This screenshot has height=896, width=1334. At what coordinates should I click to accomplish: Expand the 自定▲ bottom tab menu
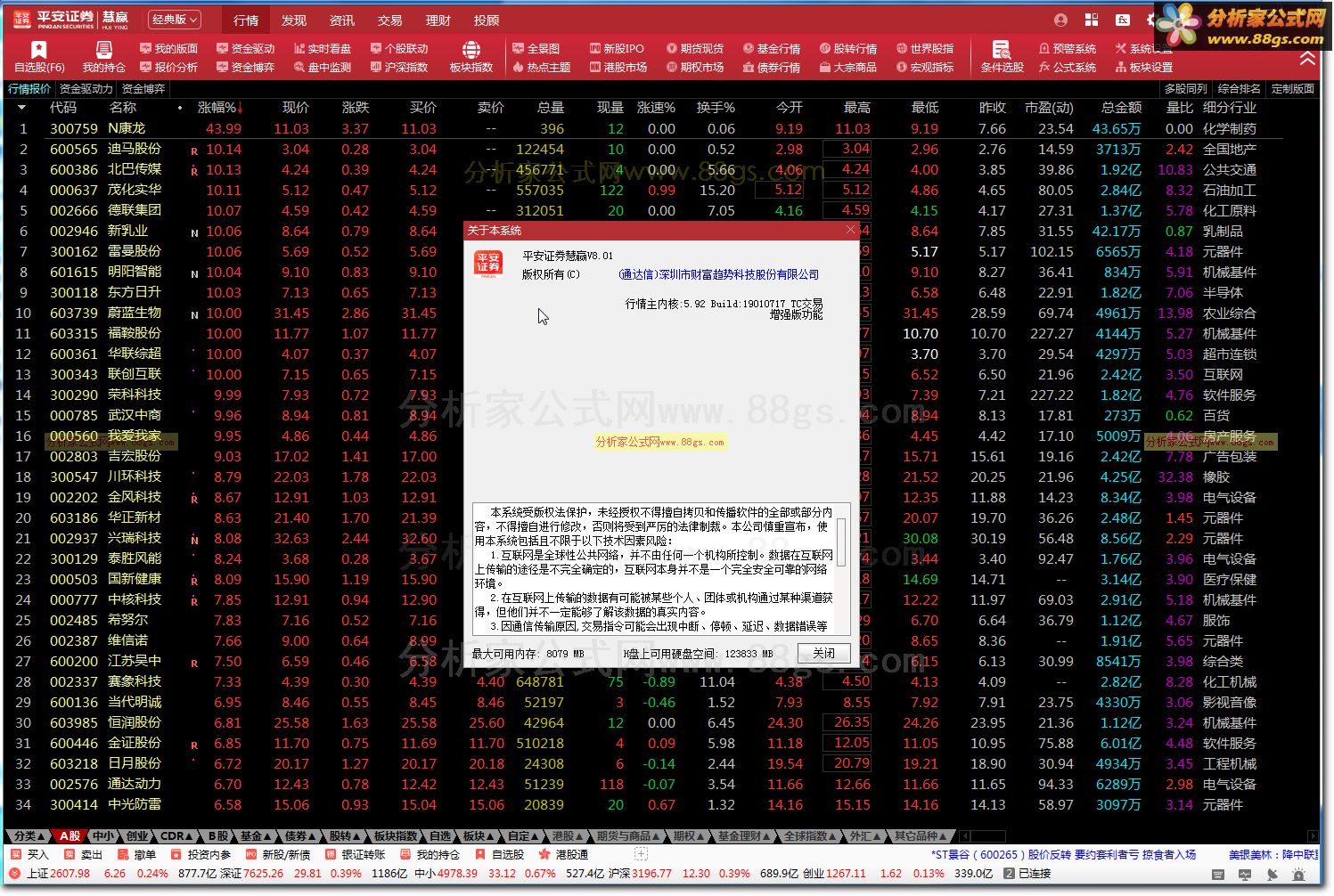523,836
